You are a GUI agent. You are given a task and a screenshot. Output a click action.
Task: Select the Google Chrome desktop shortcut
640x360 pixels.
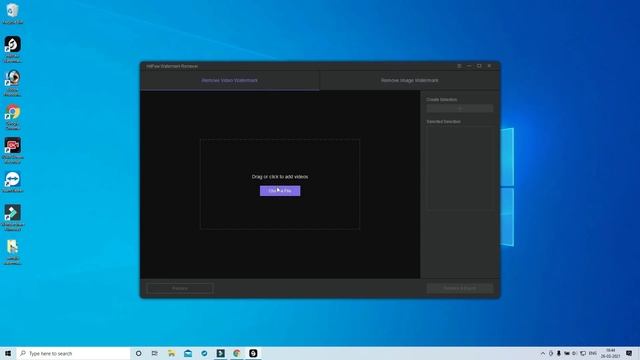pos(13,117)
